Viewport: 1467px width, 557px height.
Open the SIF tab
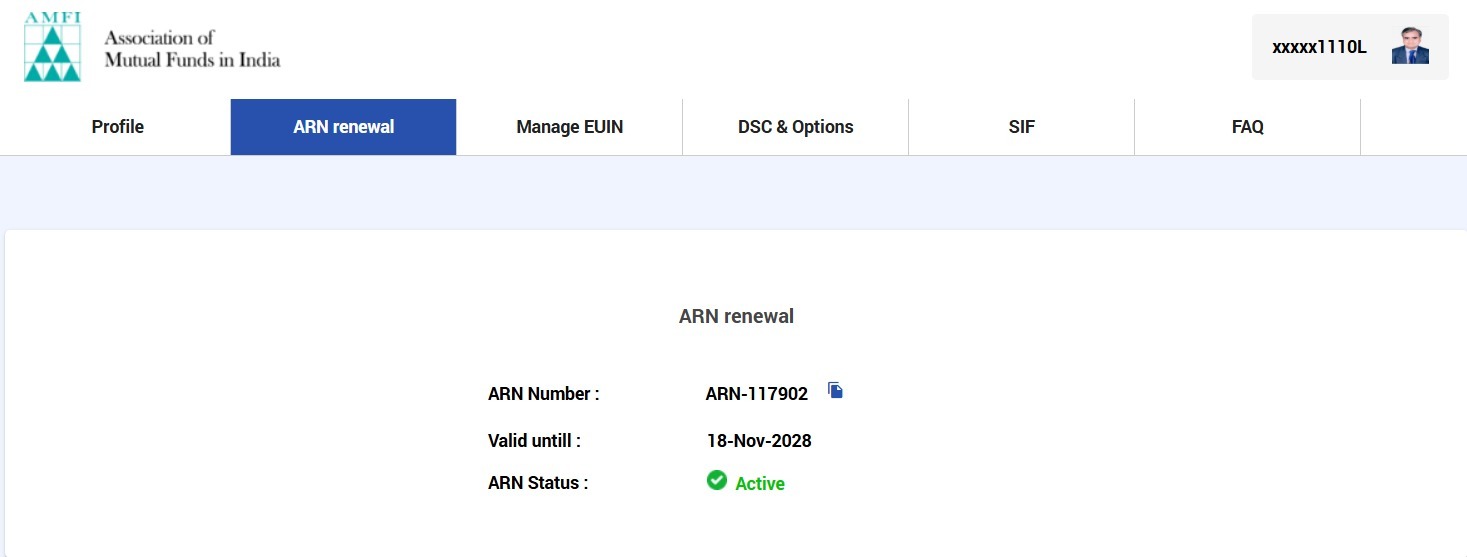coord(1021,127)
